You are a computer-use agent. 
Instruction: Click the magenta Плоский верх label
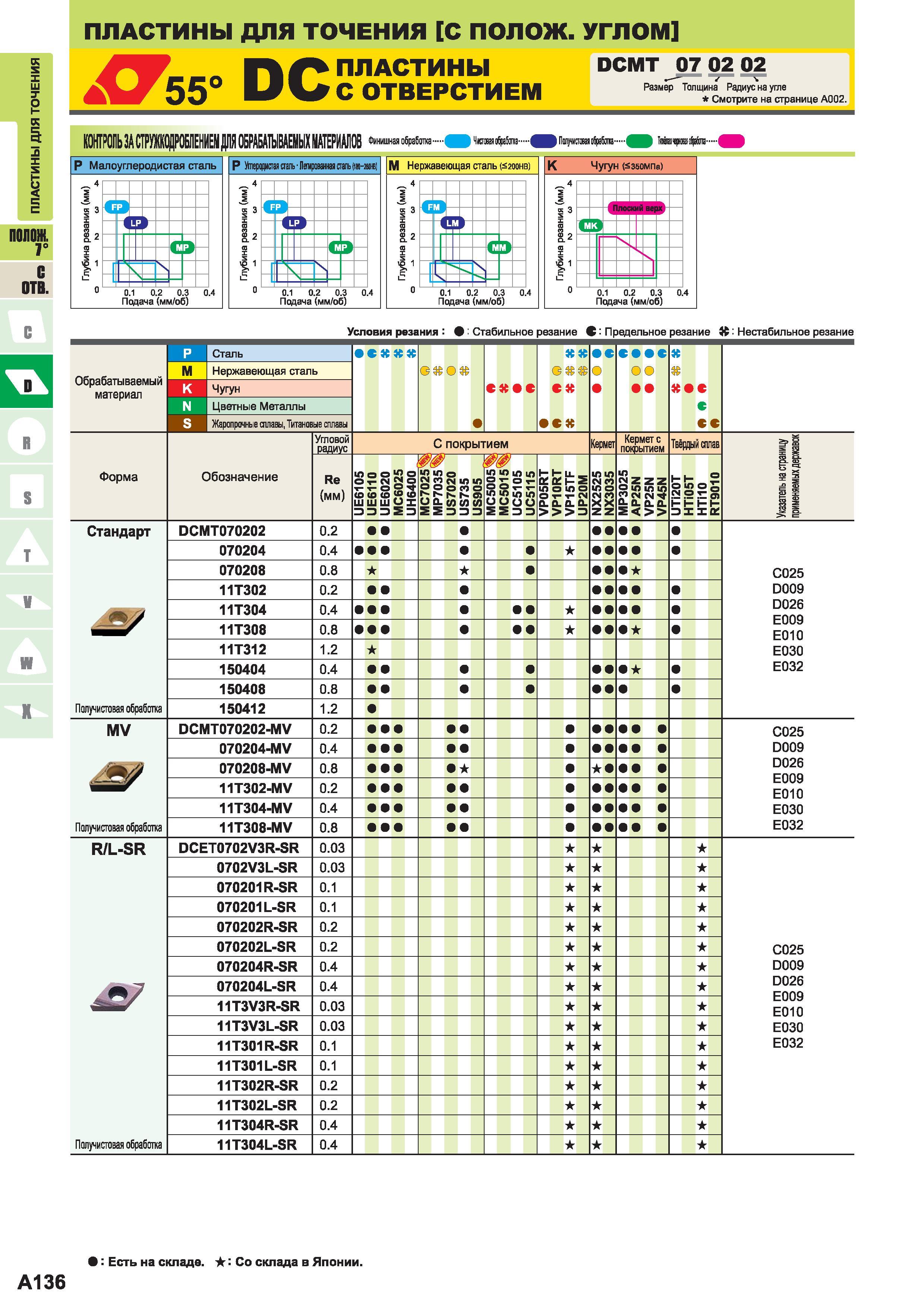[637, 208]
